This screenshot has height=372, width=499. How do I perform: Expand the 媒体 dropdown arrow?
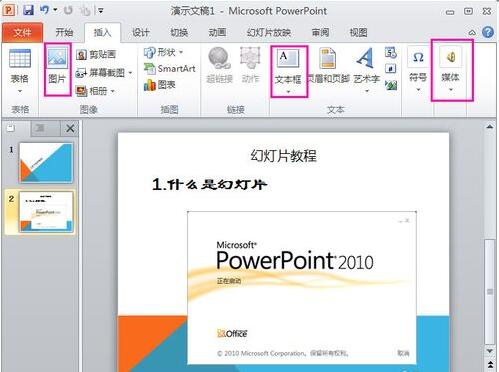point(451,90)
